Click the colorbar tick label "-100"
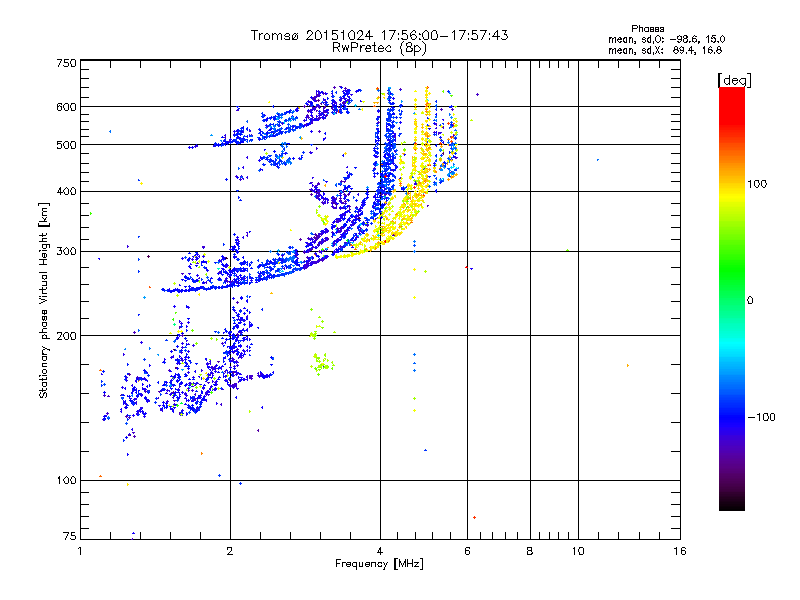Image resolution: width=800 pixels, height=600 pixels. coord(761,417)
